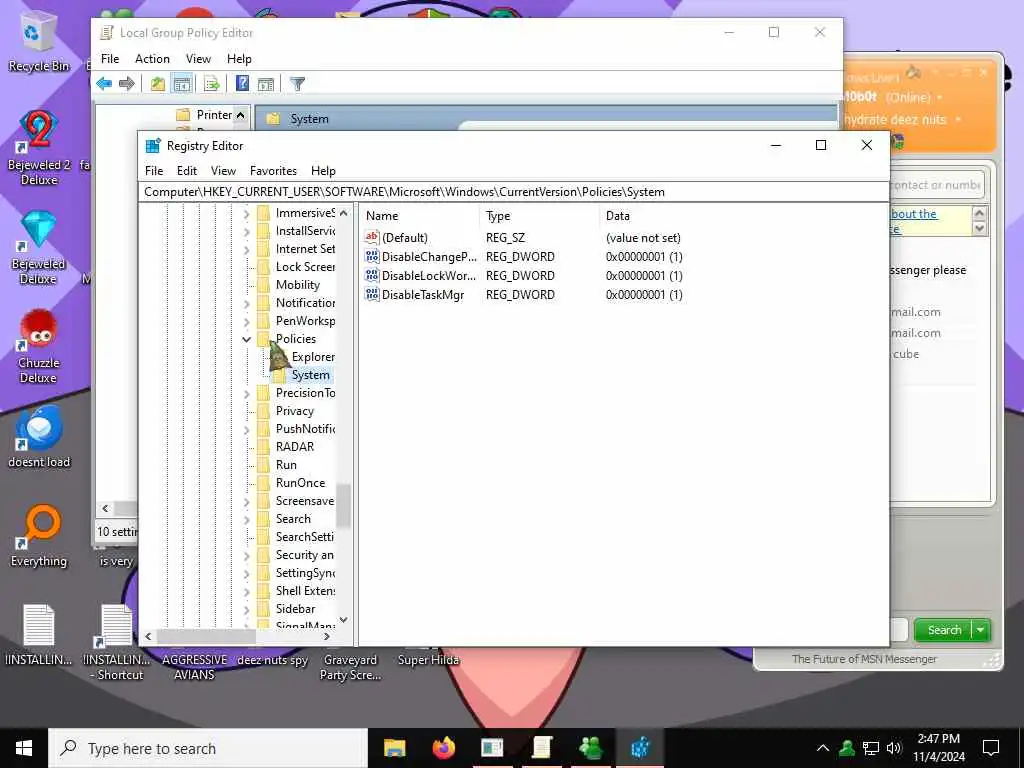Screen dimensions: 1024x768
Task: Open Firefox from taskbar
Action: (x=443, y=747)
